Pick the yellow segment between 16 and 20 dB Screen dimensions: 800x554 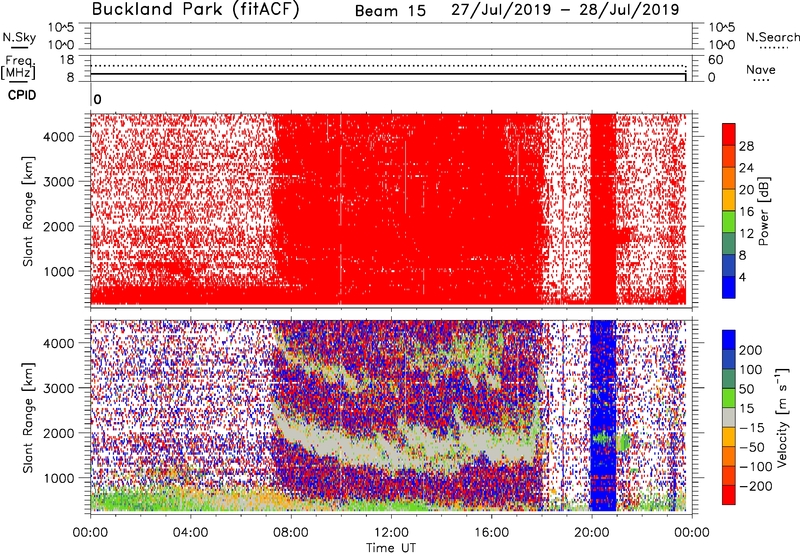729,199
